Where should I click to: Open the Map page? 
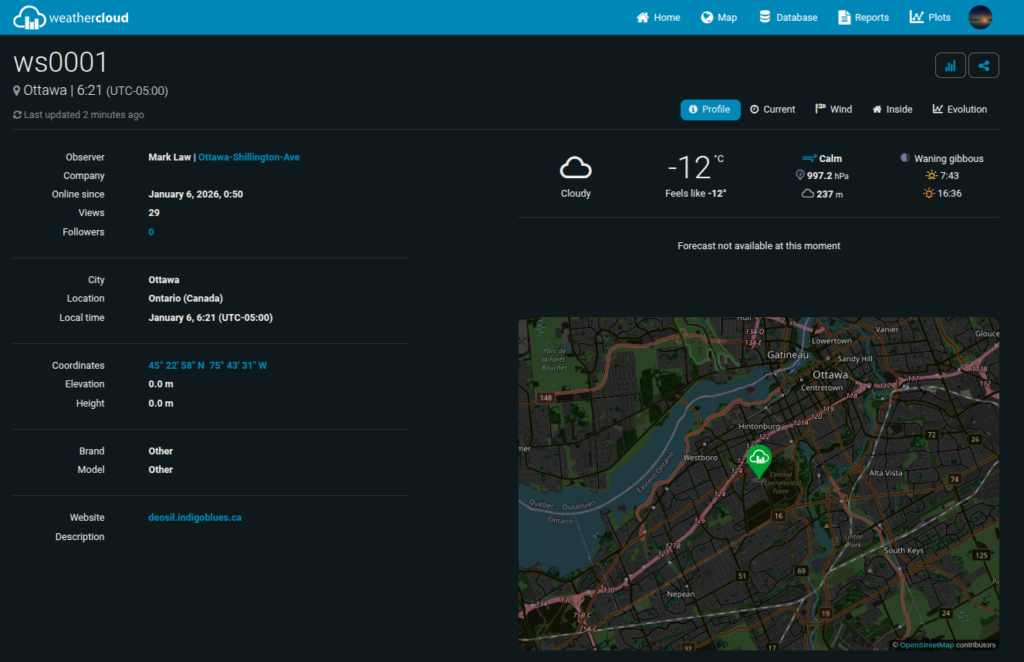718,17
